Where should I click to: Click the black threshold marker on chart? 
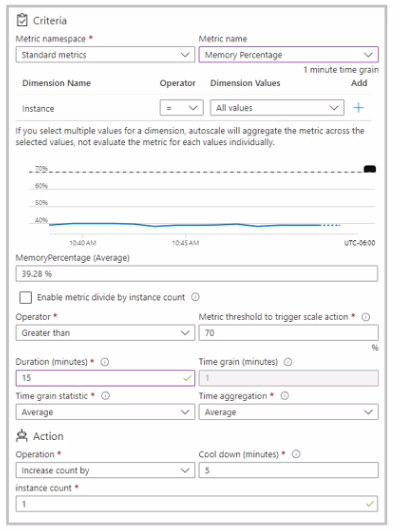coord(370,169)
